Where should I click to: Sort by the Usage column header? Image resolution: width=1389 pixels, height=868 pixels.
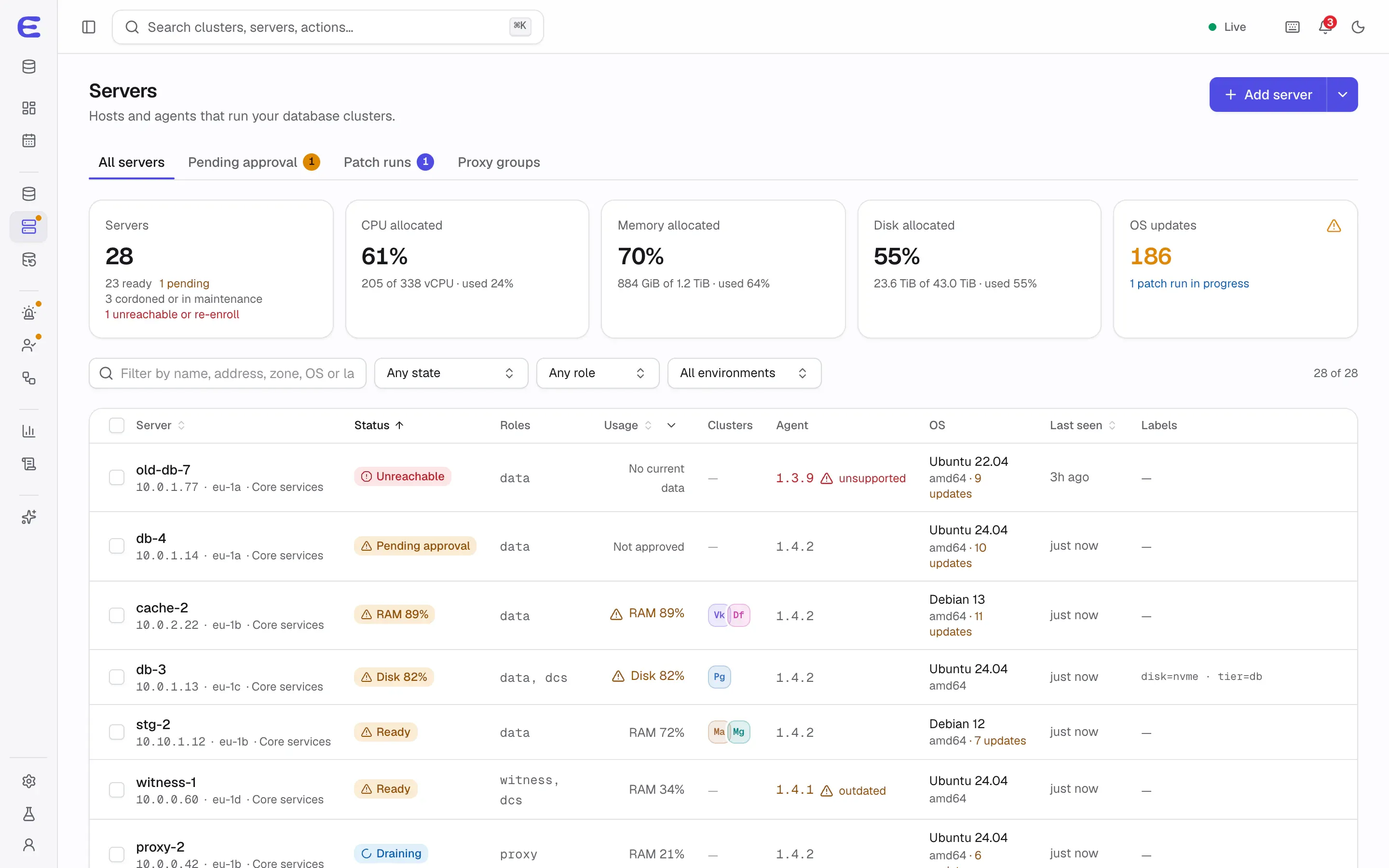627,425
